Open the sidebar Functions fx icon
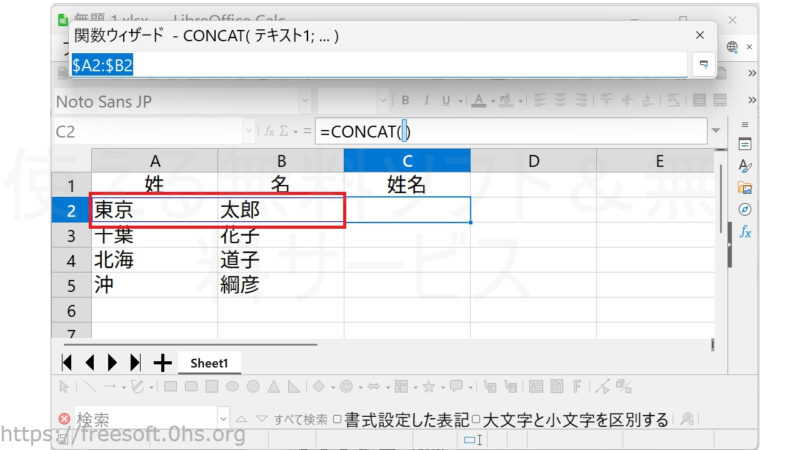This screenshot has height=450, width=800. click(x=745, y=232)
